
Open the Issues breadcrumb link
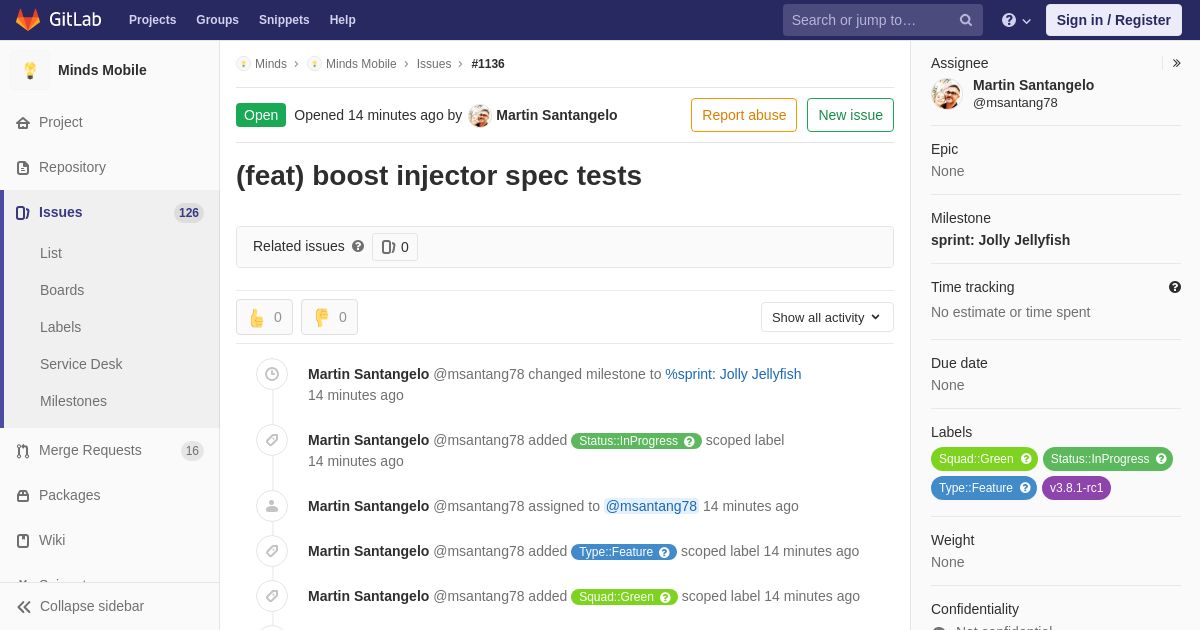point(434,64)
